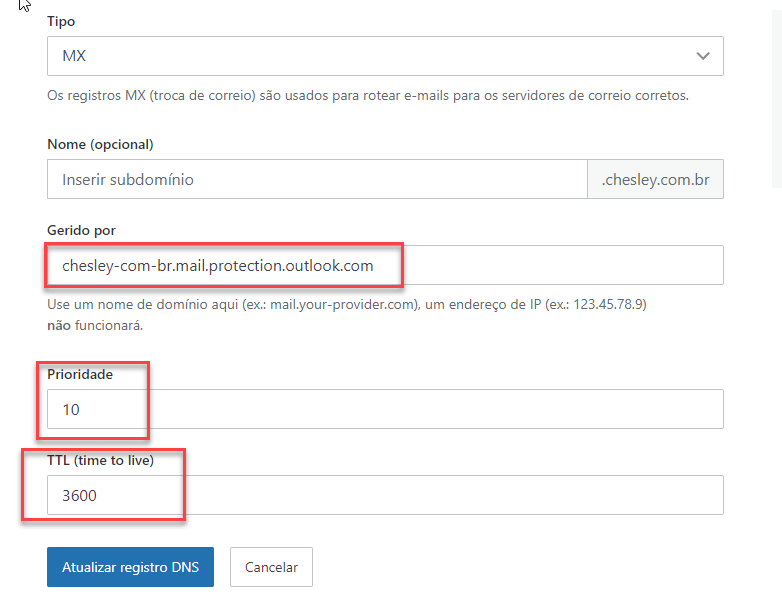Click the Prioridade label
Viewport: 782px width, 606px height.
[80, 375]
